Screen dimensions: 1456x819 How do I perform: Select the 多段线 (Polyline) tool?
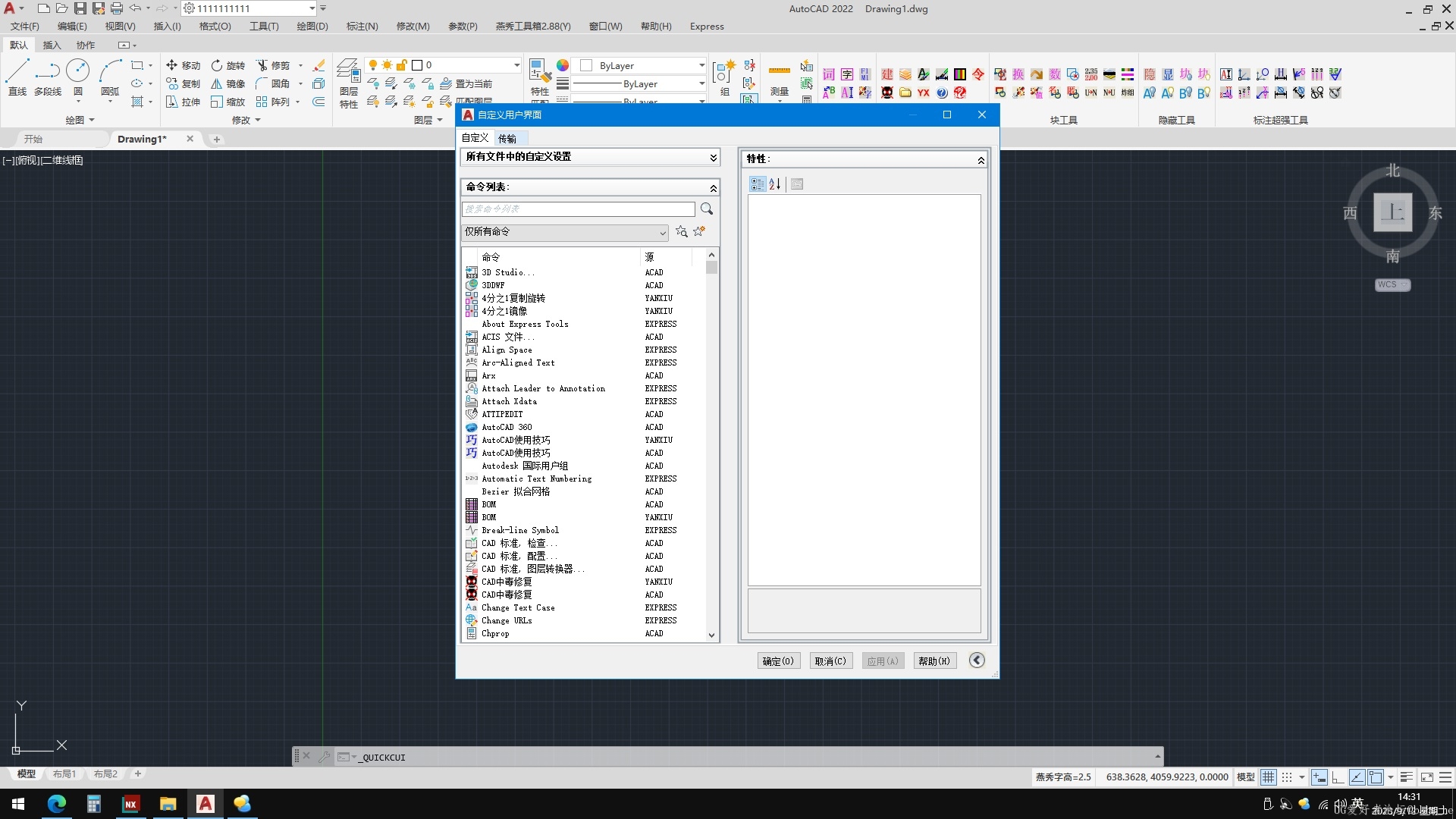(x=48, y=77)
